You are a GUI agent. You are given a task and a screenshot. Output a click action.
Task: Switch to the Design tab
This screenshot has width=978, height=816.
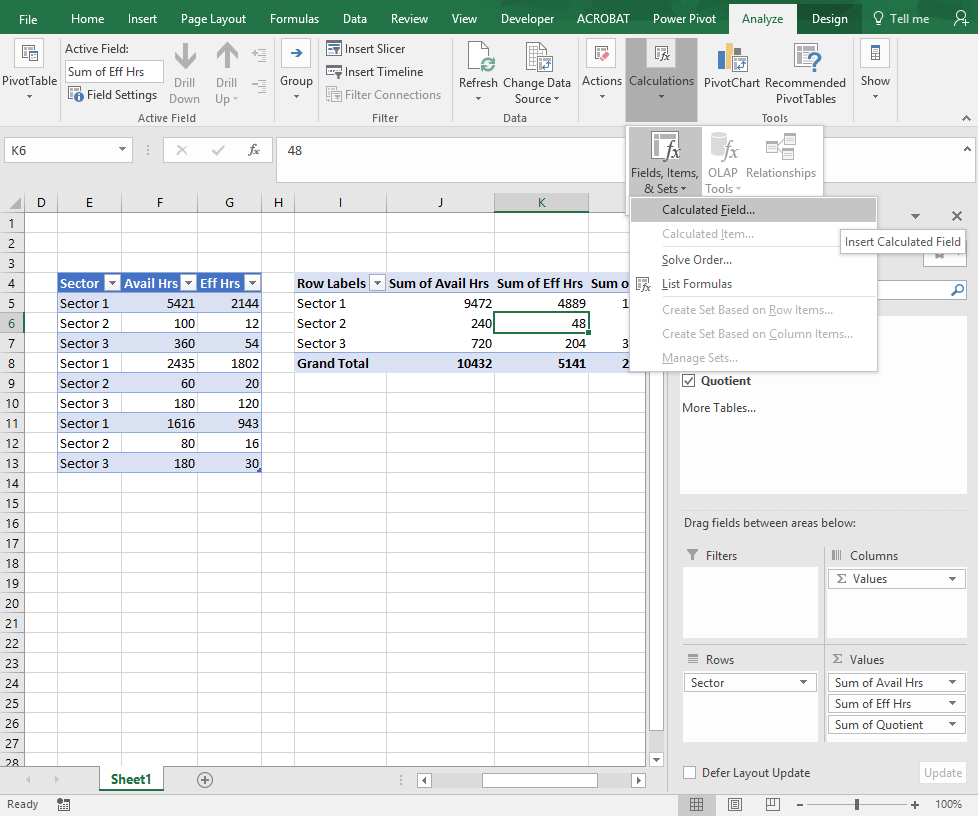830,19
